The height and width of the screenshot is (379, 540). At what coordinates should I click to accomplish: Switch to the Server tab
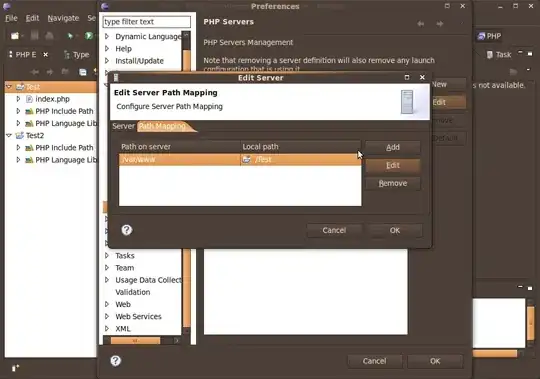(123, 126)
